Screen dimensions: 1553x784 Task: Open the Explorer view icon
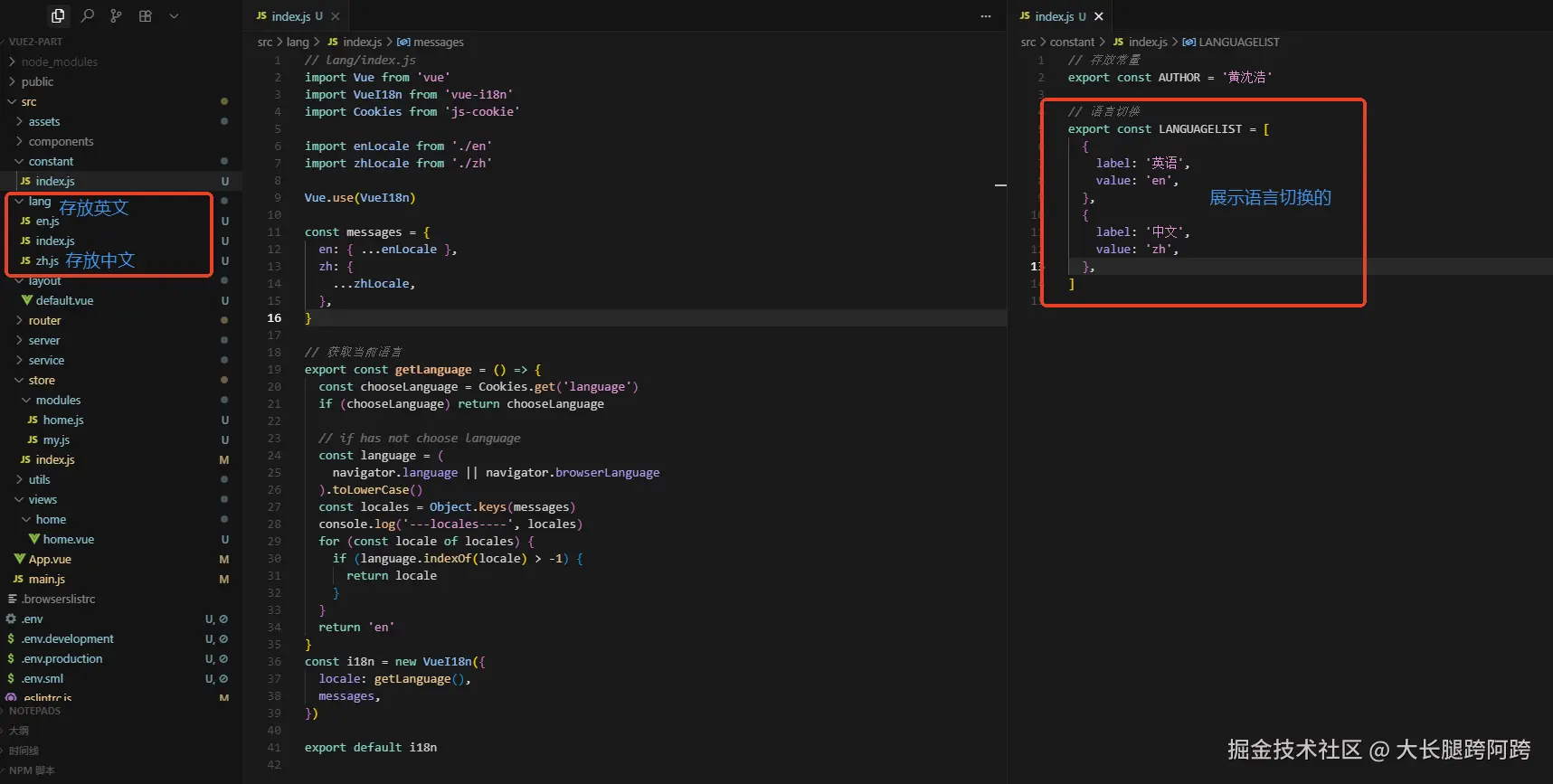coord(58,15)
